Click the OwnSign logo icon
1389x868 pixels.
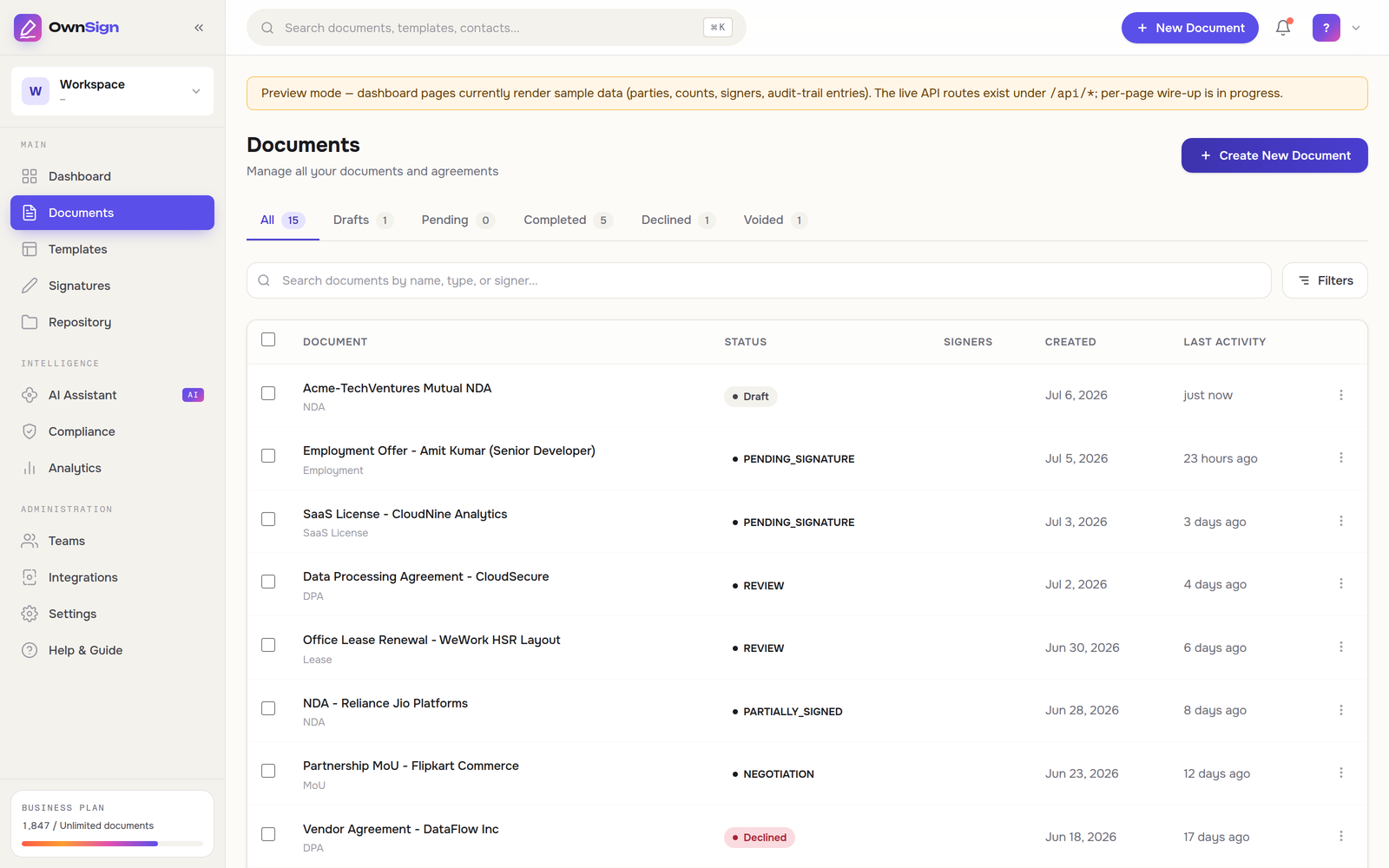(28, 28)
